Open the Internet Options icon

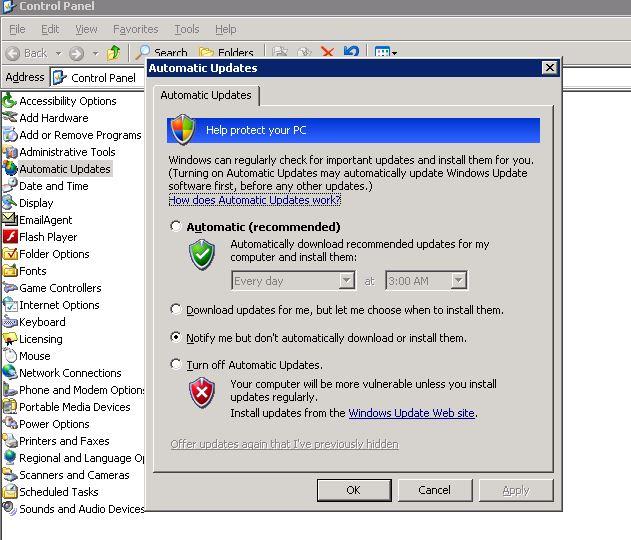[x=9, y=305]
